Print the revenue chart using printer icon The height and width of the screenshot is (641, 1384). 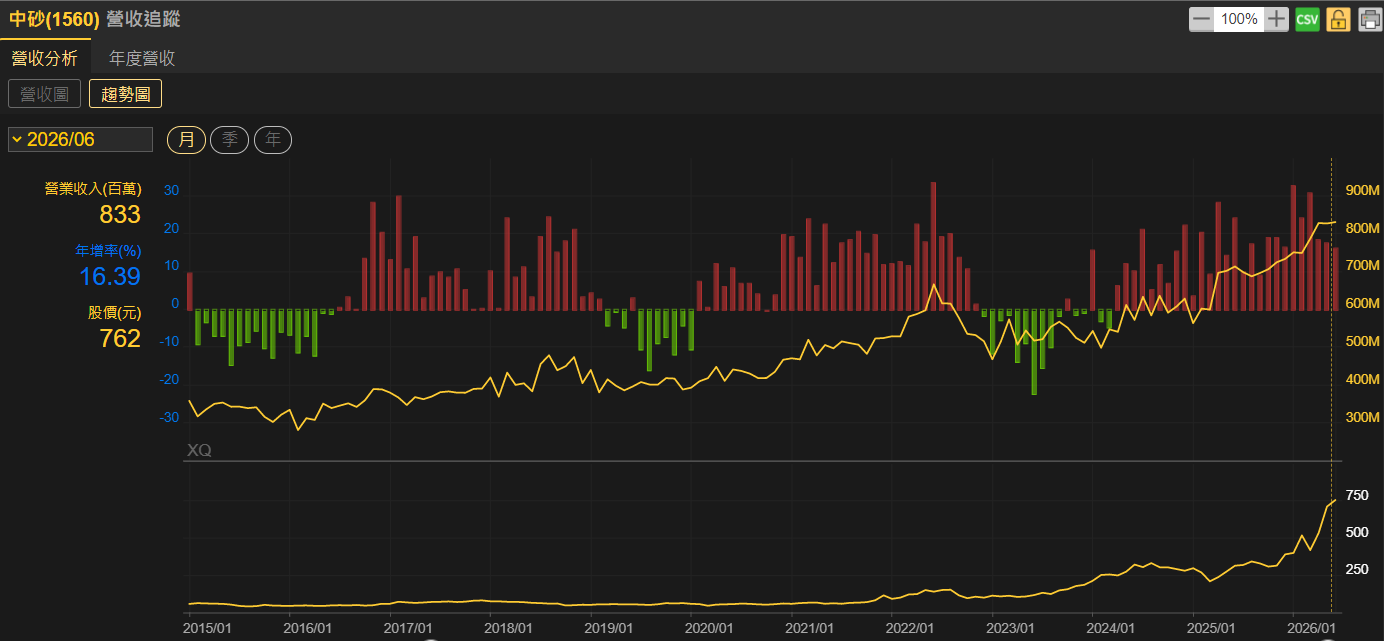[1369, 19]
